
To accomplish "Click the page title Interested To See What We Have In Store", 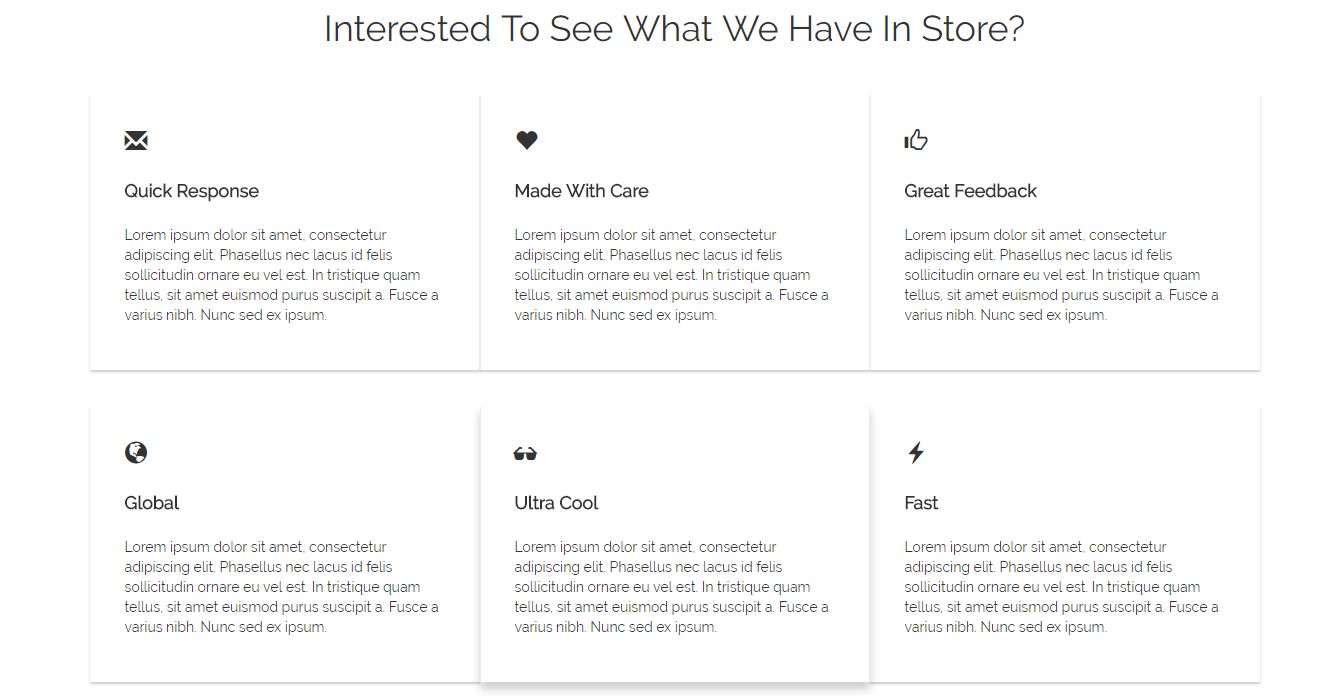I will (674, 28).
